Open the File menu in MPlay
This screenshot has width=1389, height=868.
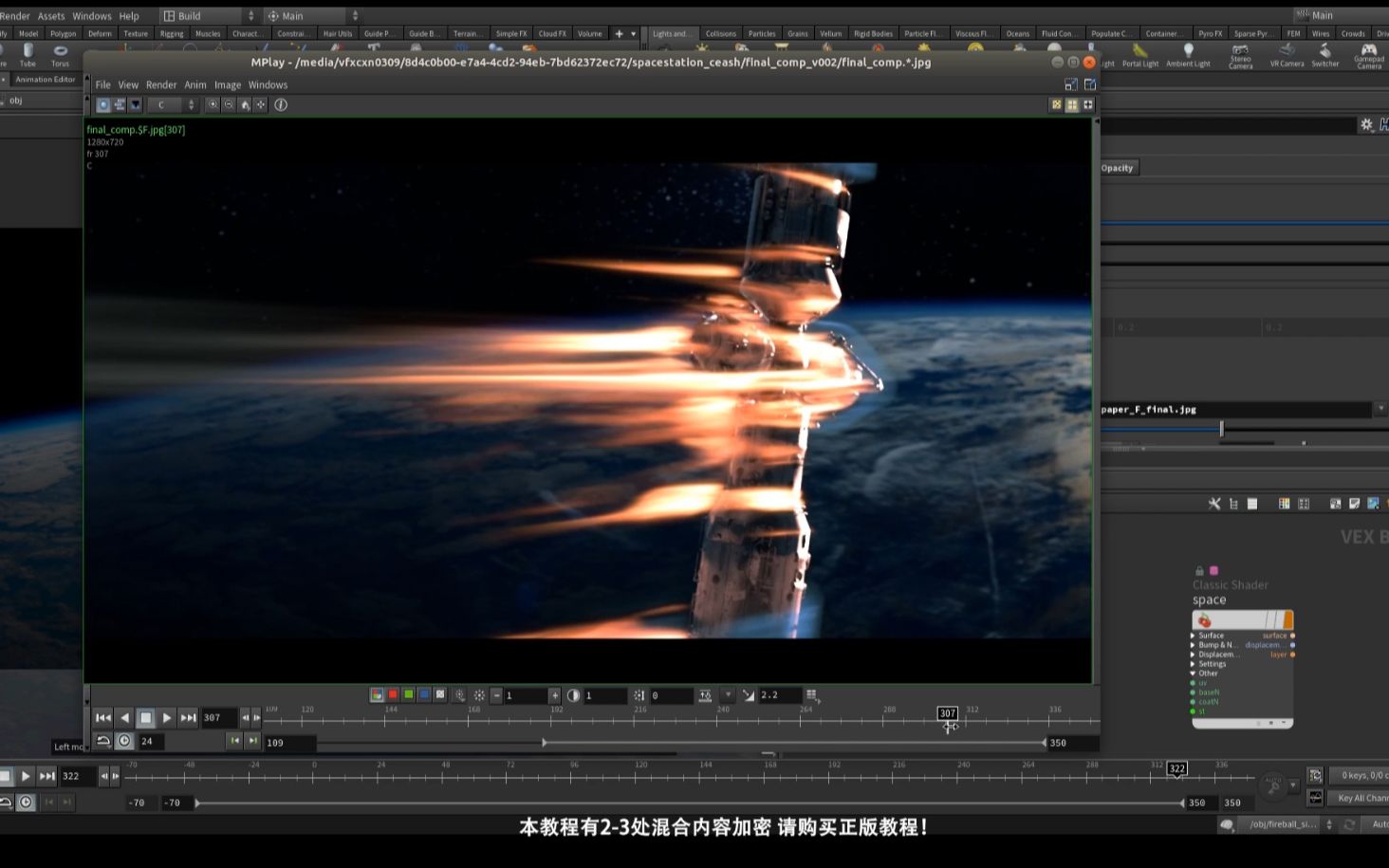coord(102,84)
